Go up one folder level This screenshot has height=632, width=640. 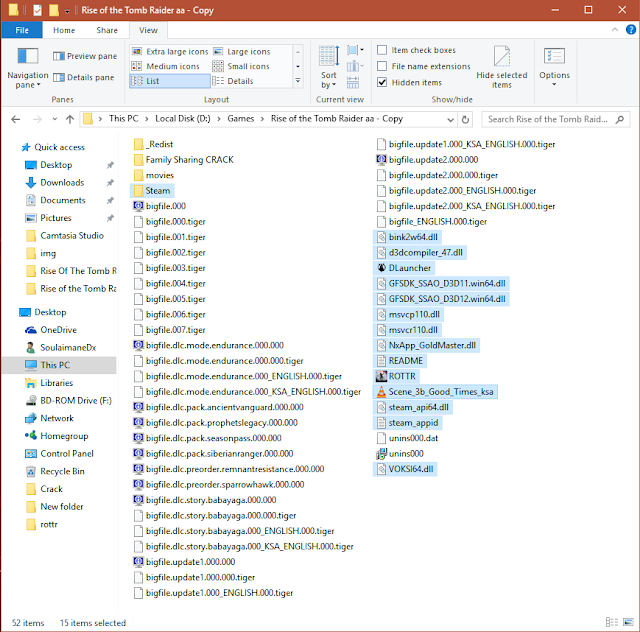[x=70, y=119]
